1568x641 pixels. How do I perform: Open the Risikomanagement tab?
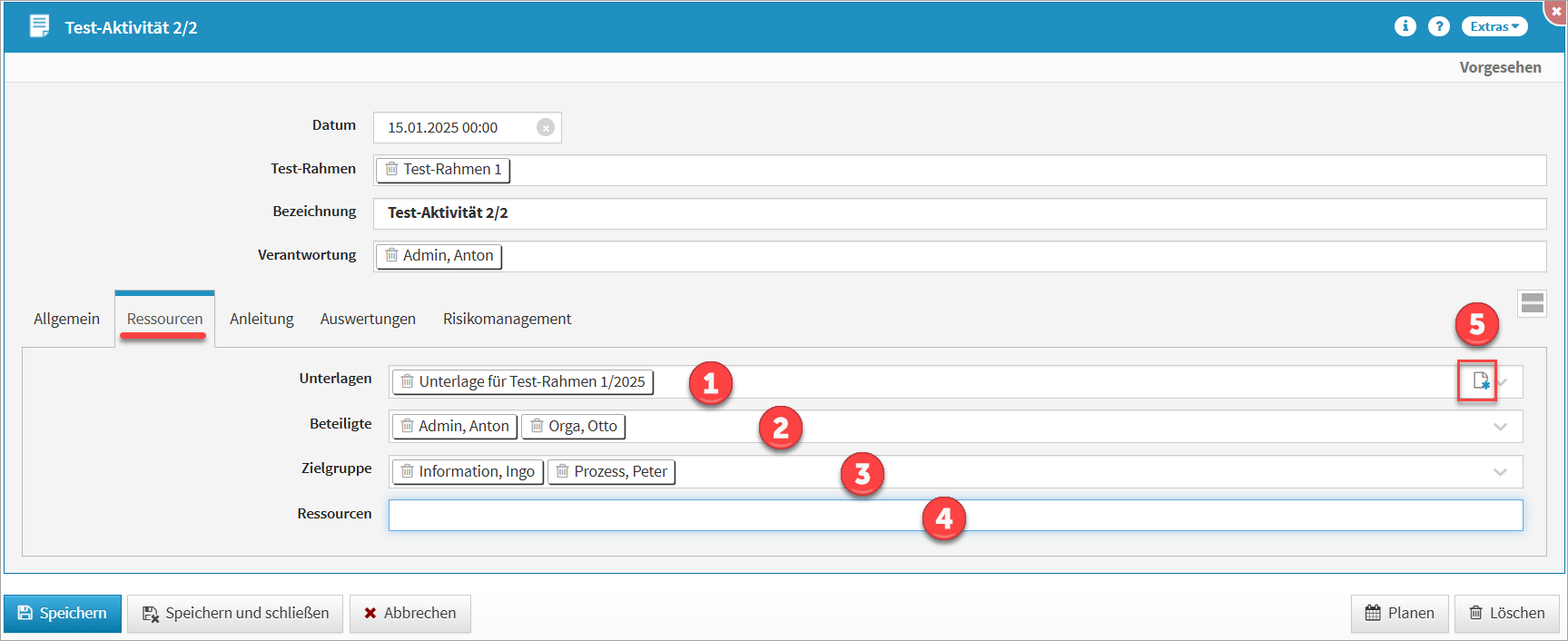point(507,319)
